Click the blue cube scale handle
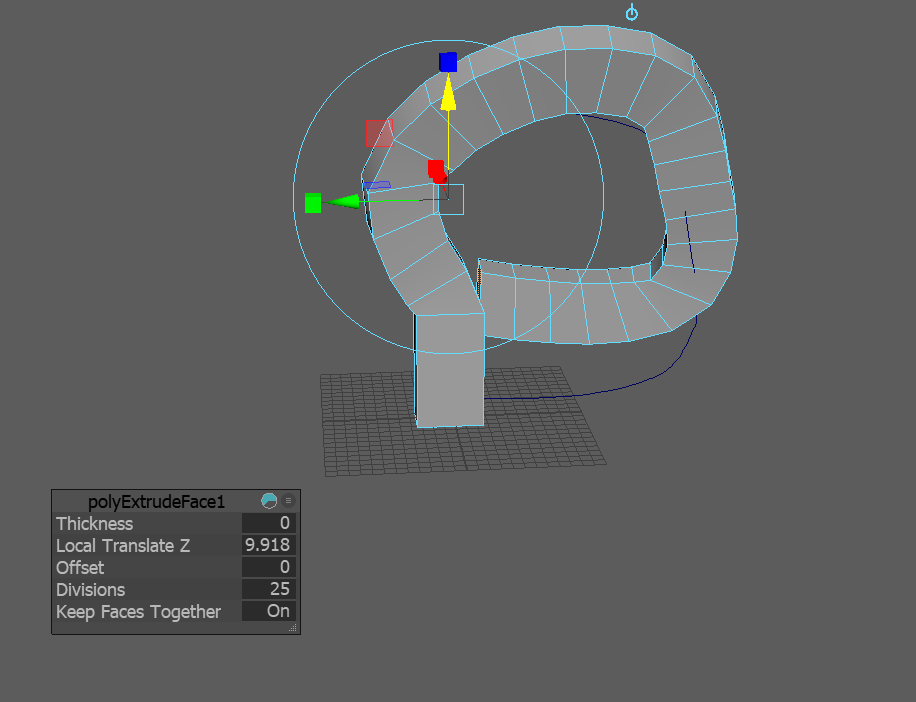Screen dimensions: 916x702 tap(448, 62)
